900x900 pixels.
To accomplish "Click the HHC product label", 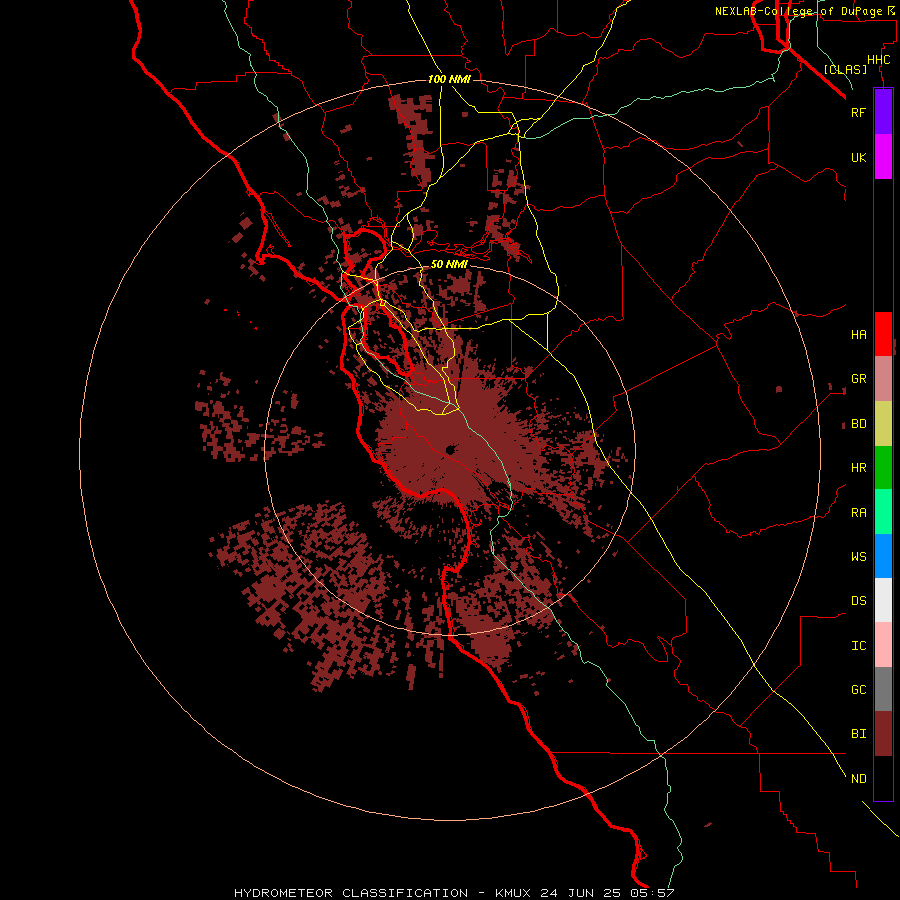I will [x=878, y=60].
